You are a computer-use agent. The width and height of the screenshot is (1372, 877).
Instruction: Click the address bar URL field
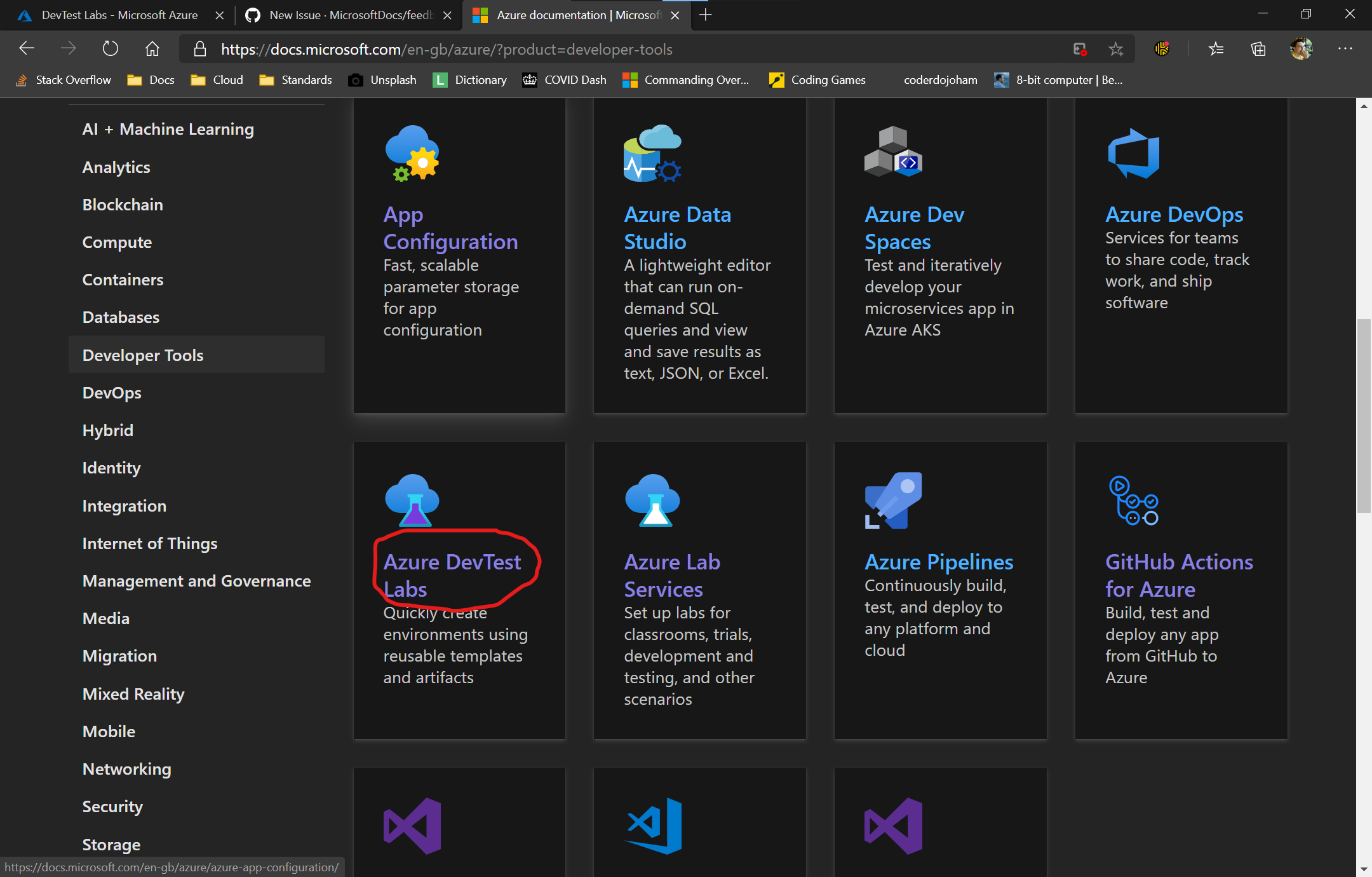pyautogui.click(x=635, y=49)
